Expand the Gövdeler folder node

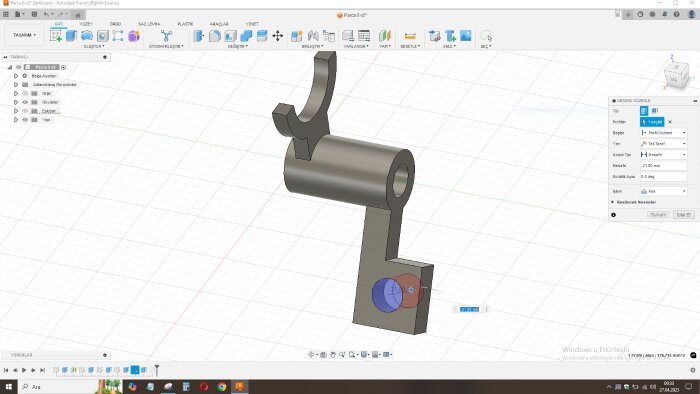click(16, 102)
